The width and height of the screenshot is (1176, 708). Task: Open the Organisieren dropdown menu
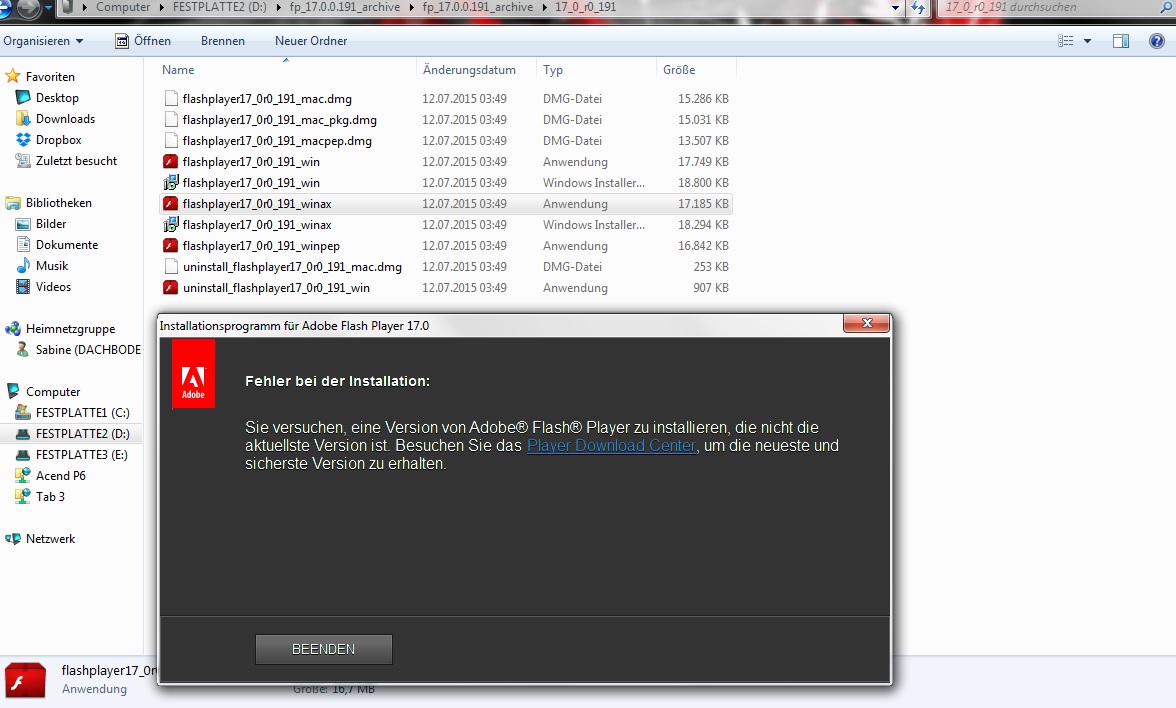[x=44, y=40]
